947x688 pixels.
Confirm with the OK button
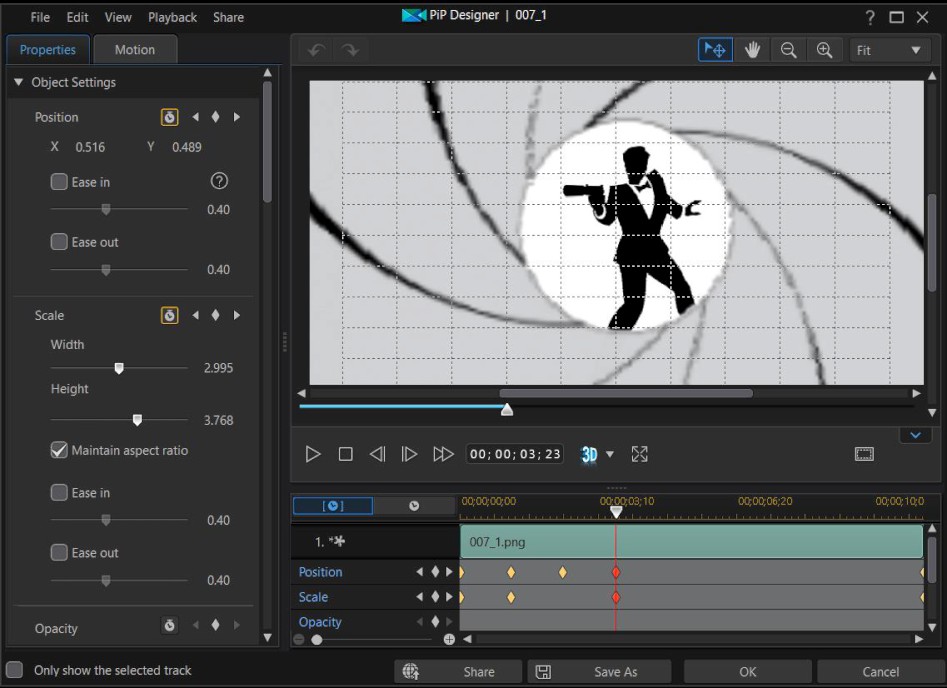pyautogui.click(x=748, y=672)
